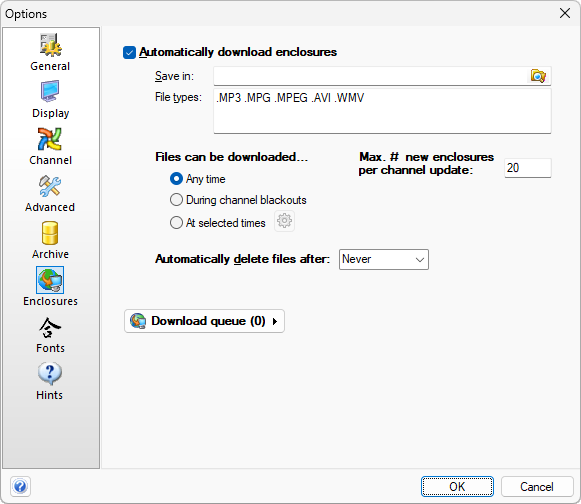Click the Max new enclosures number field

pyautogui.click(x=528, y=168)
